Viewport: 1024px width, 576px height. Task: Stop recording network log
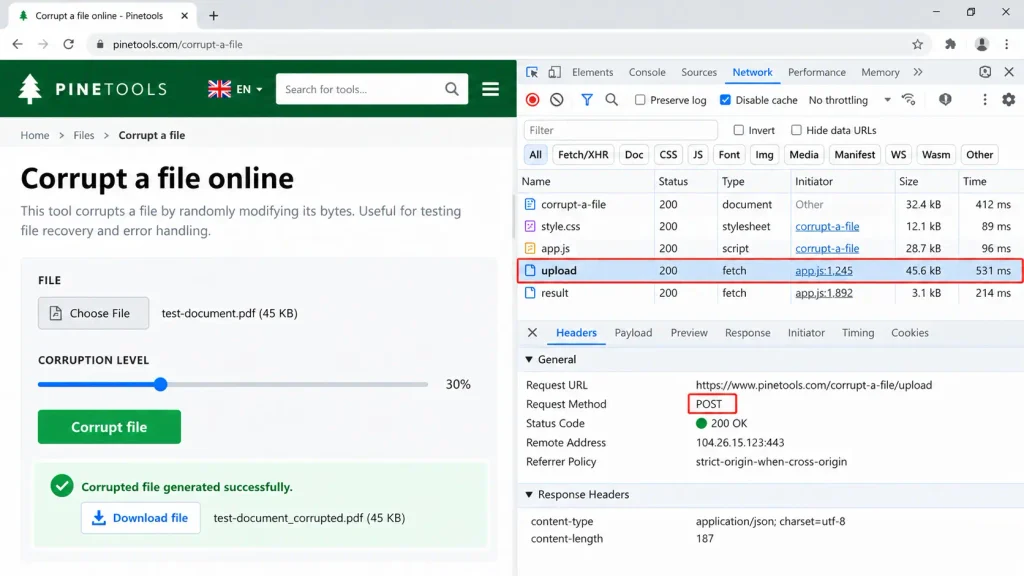point(533,100)
